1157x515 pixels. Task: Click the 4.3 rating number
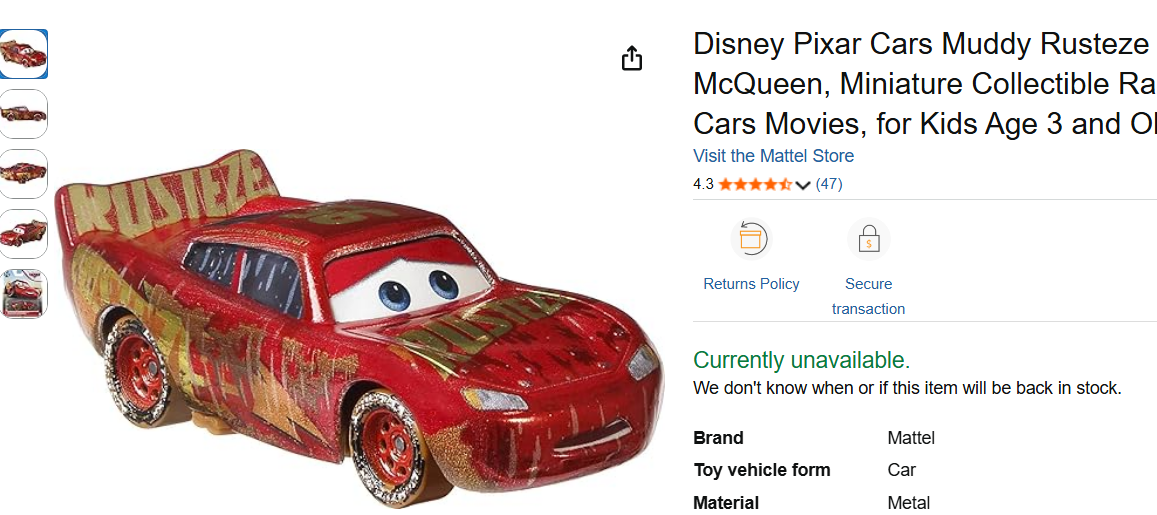coord(703,184)
